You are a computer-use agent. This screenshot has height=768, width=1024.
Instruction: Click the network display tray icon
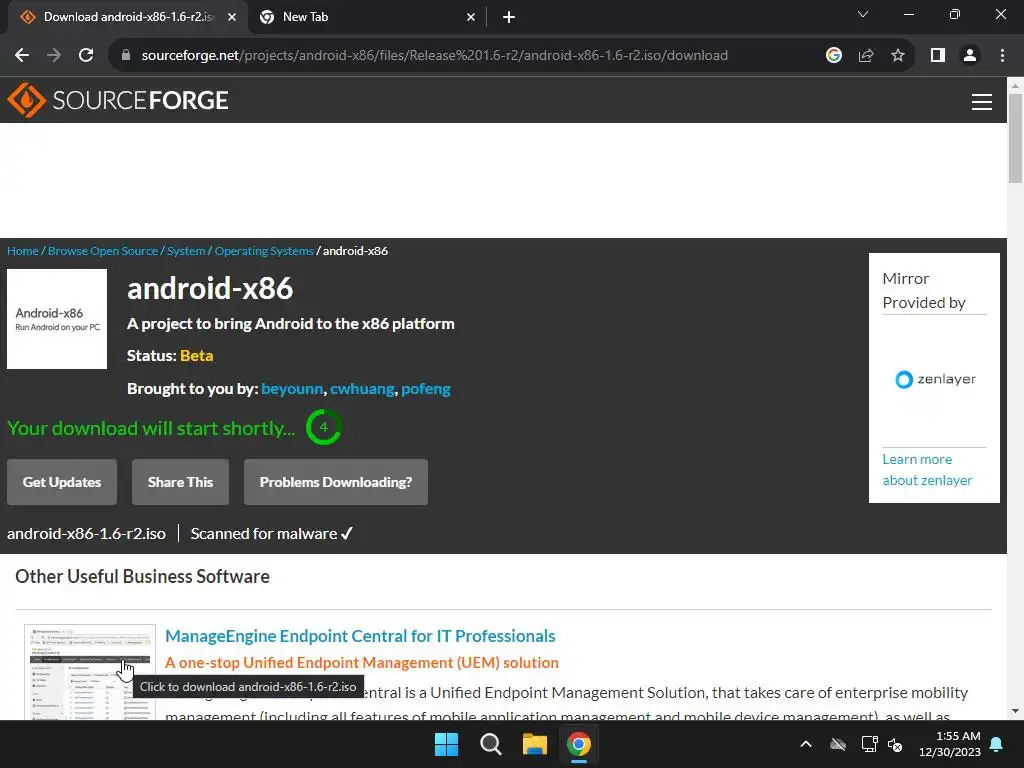[x=869, y=744]
